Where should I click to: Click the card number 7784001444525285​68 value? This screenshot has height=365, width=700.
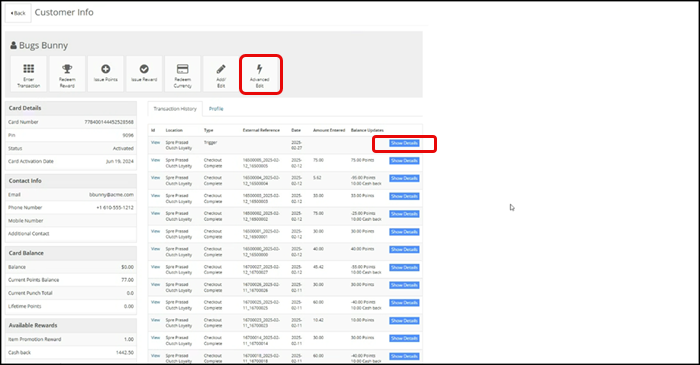[109, 122]
